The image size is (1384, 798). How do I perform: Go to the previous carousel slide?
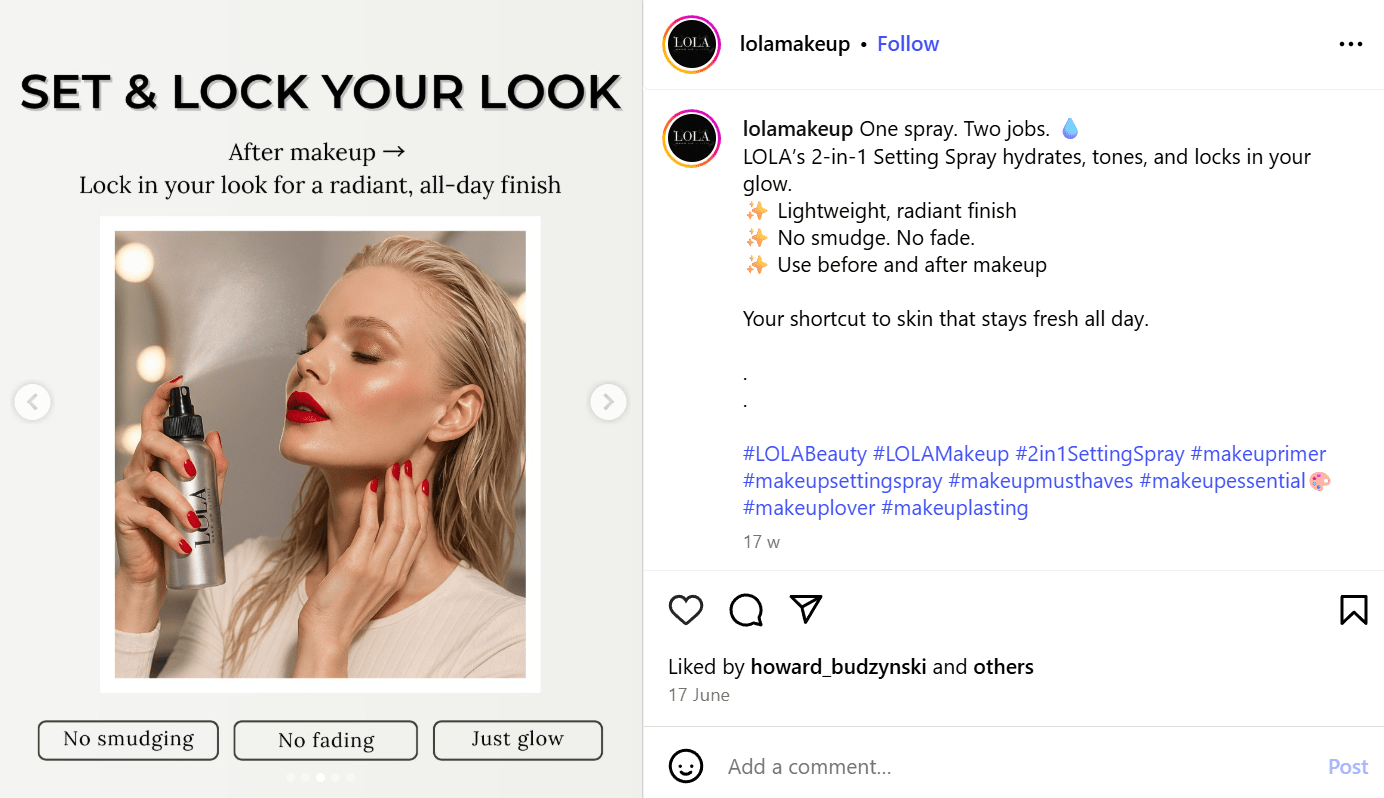pyautogui.click(x=33, y=402)
